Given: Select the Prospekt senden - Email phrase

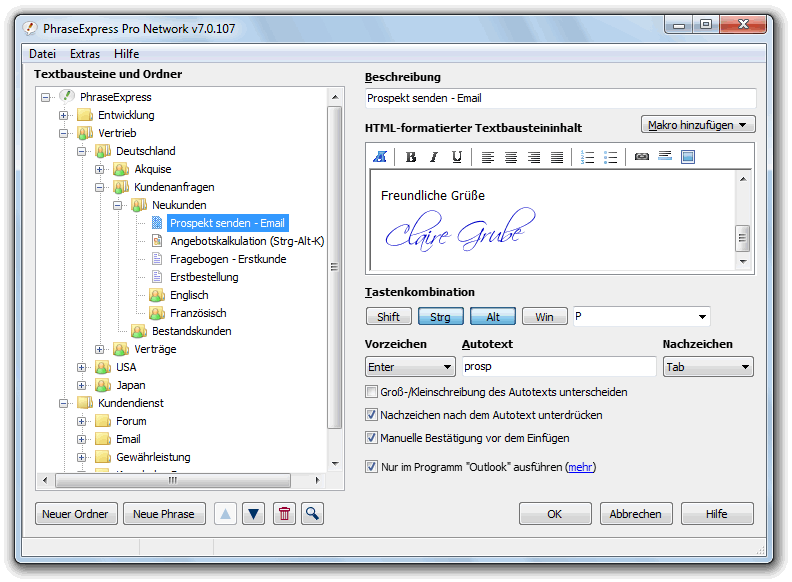Looking at the screenshot, I should coord(227,223).
